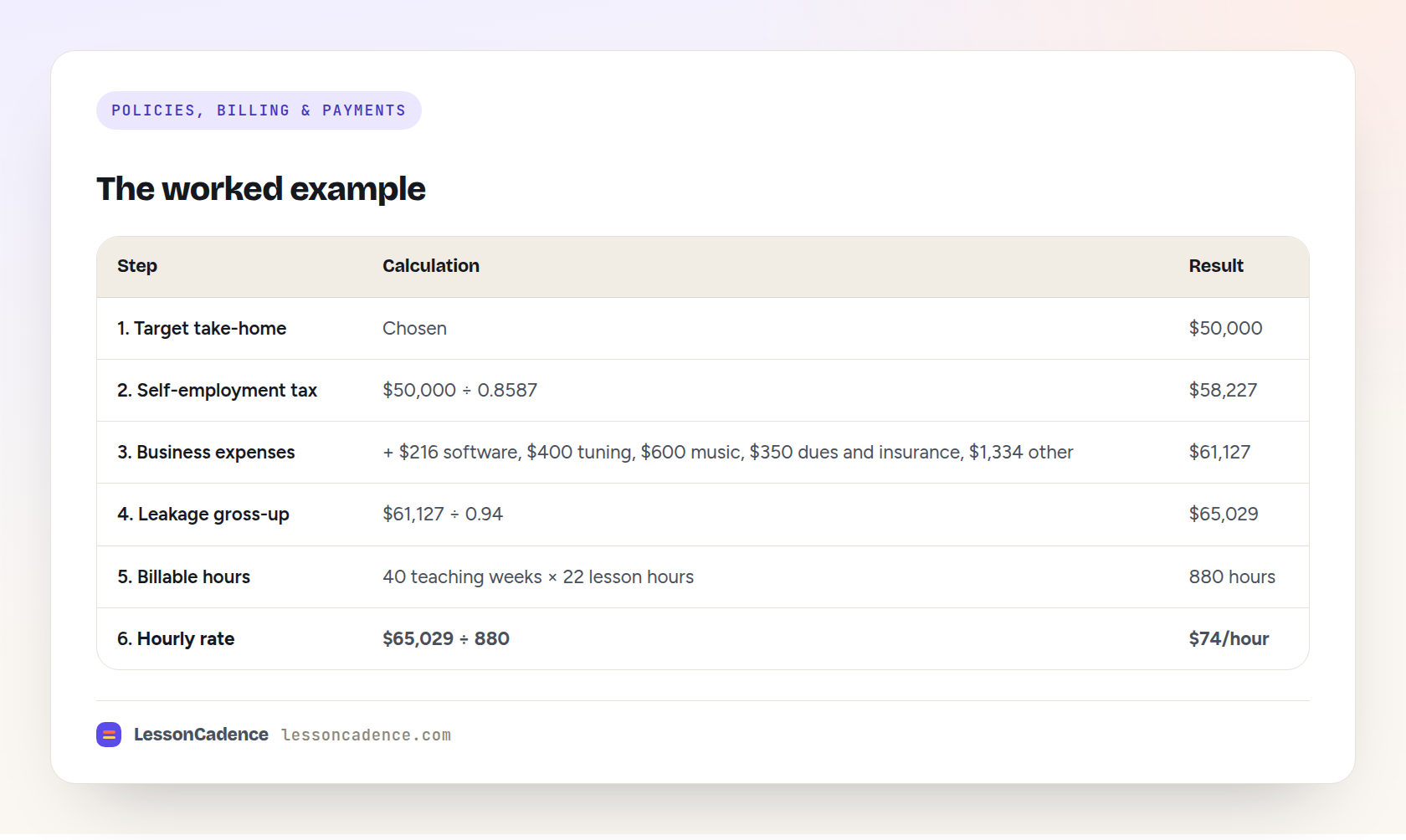Click the Calculation column header
This screenshot has width=1406, height=840.
(431, 266)
